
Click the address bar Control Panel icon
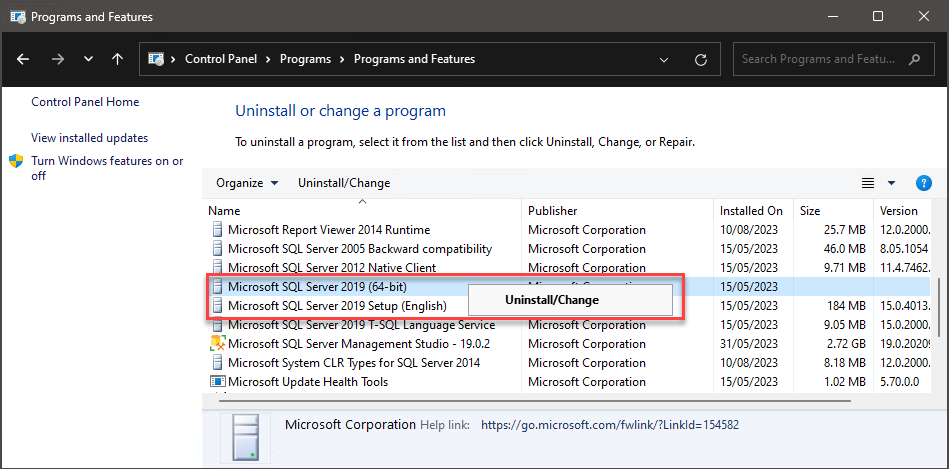coord(156,59)
